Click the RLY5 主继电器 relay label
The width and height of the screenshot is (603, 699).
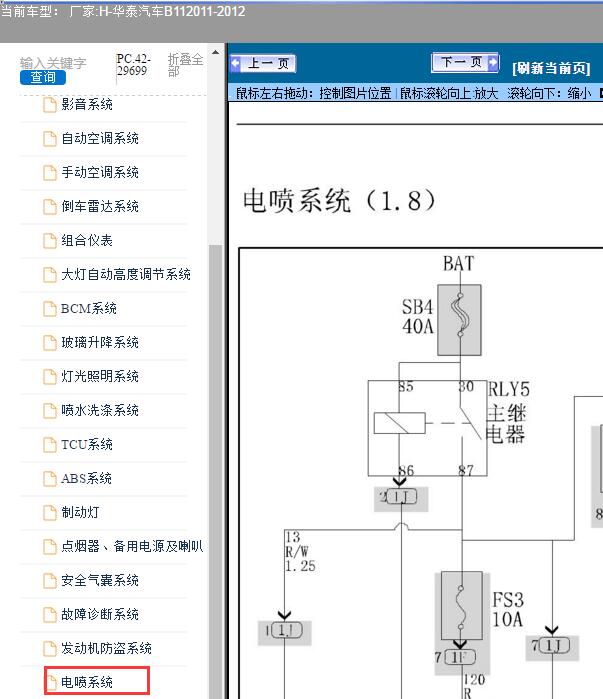tap(508, 412)
